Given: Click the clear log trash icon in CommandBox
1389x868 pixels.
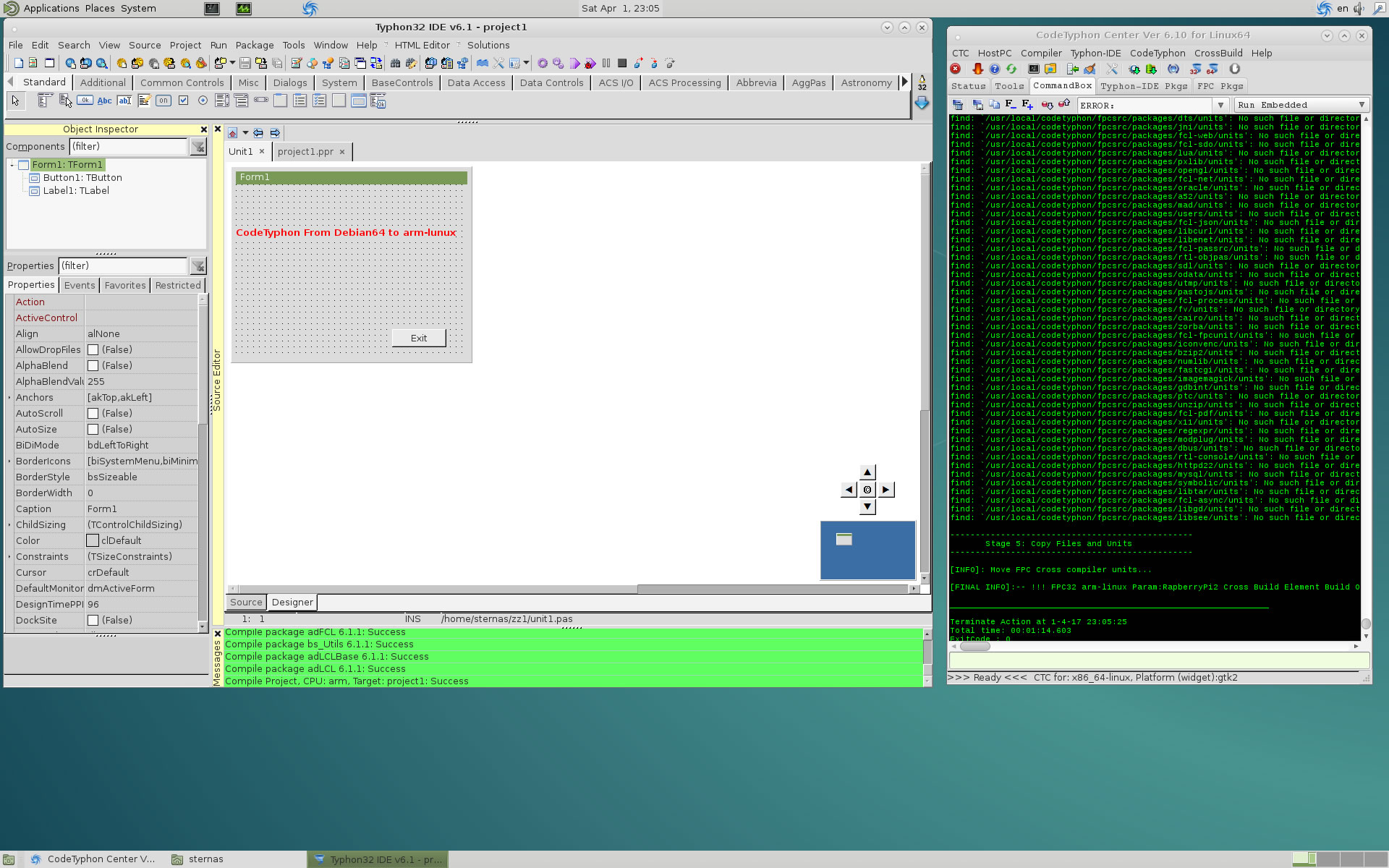Looking at the screenshot, I should point(957,105).
